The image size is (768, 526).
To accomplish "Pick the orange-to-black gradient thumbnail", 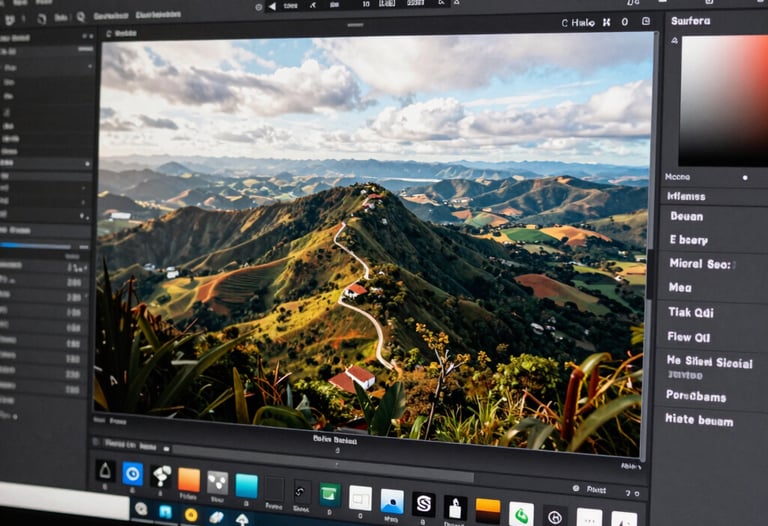I will pos(488,511).
